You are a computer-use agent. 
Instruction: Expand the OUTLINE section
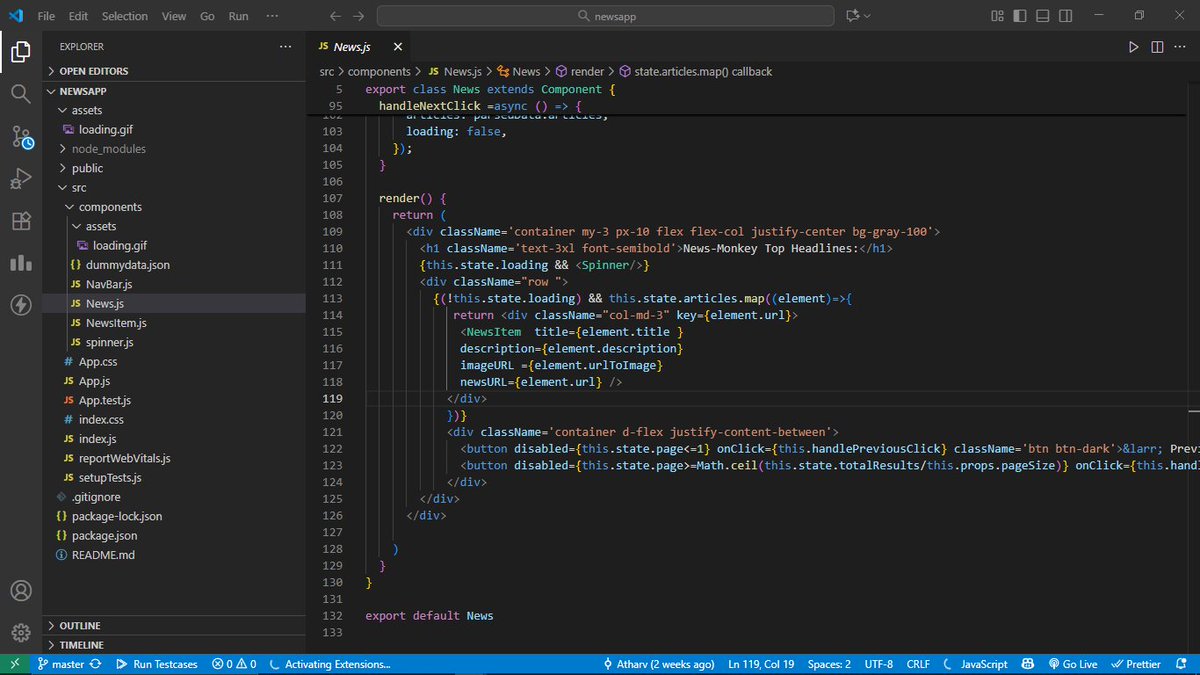(78, 625)
